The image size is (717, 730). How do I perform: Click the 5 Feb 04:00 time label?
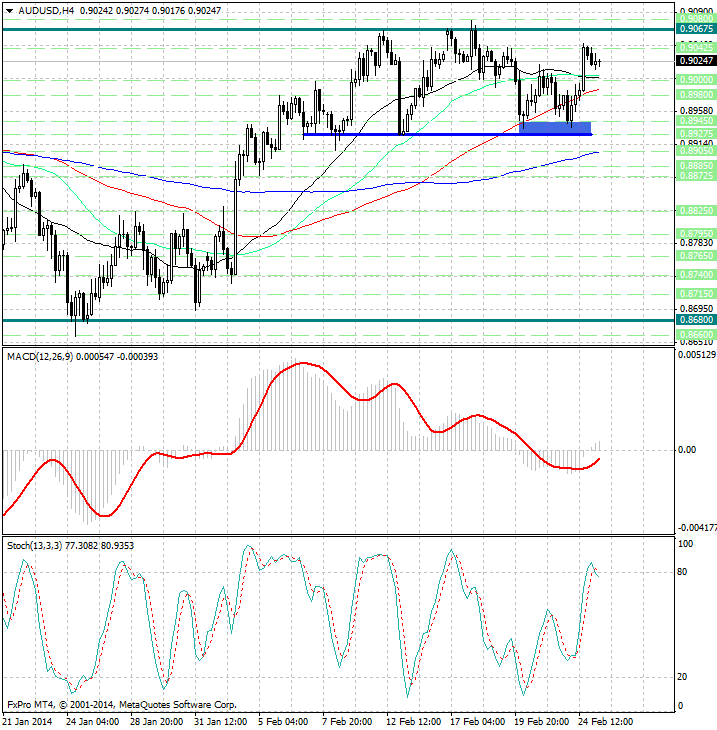point(283,722)
